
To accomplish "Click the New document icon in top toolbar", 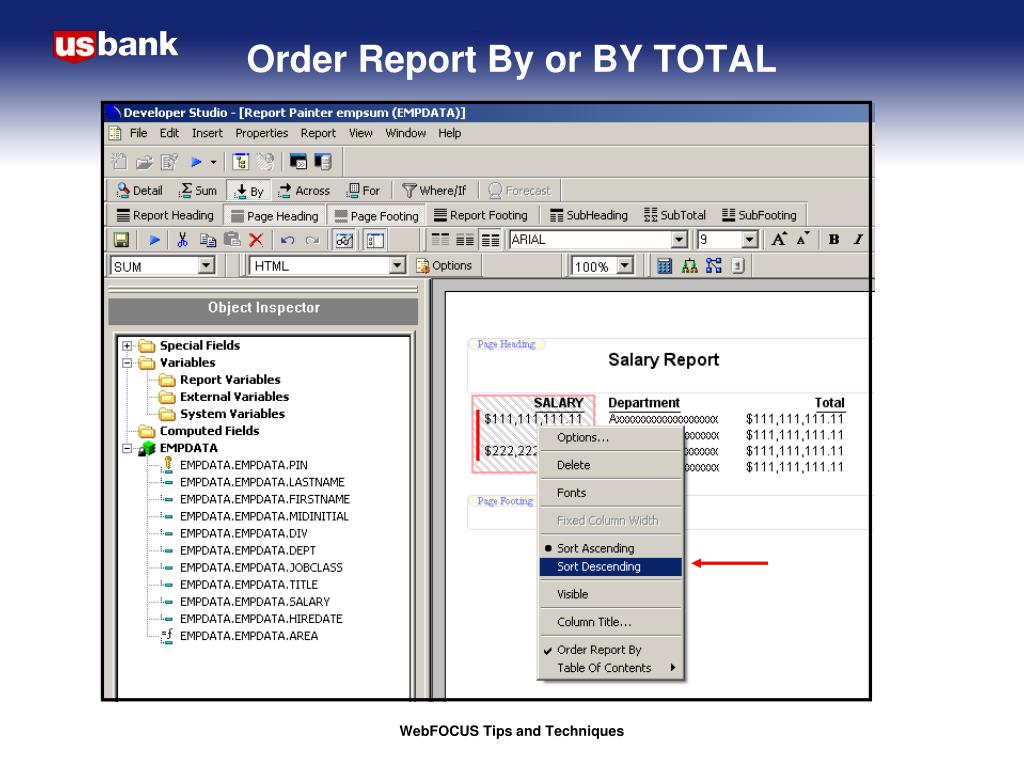I will pos(120,161).
